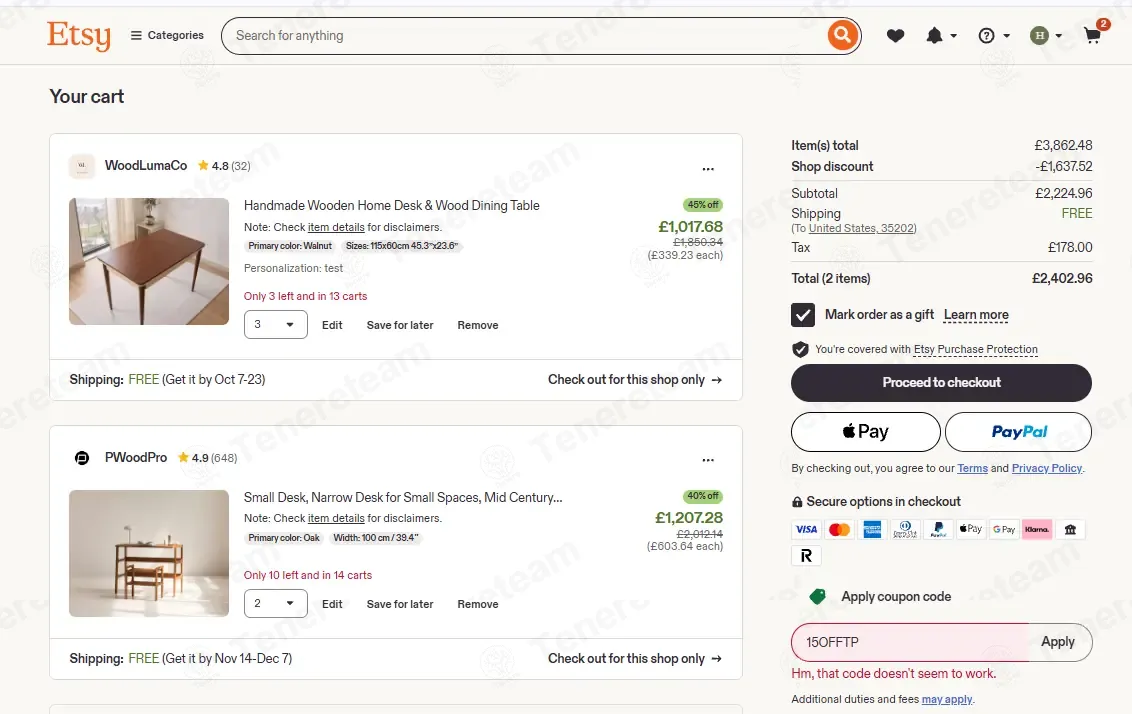
Task: Open the notifications bell menu
Action: coord(941,35)
